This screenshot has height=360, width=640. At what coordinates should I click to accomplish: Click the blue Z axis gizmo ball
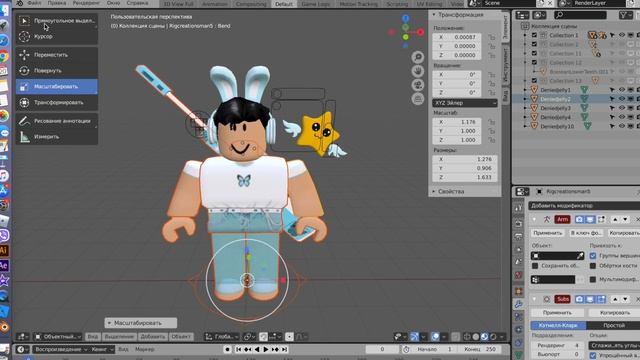405,18
